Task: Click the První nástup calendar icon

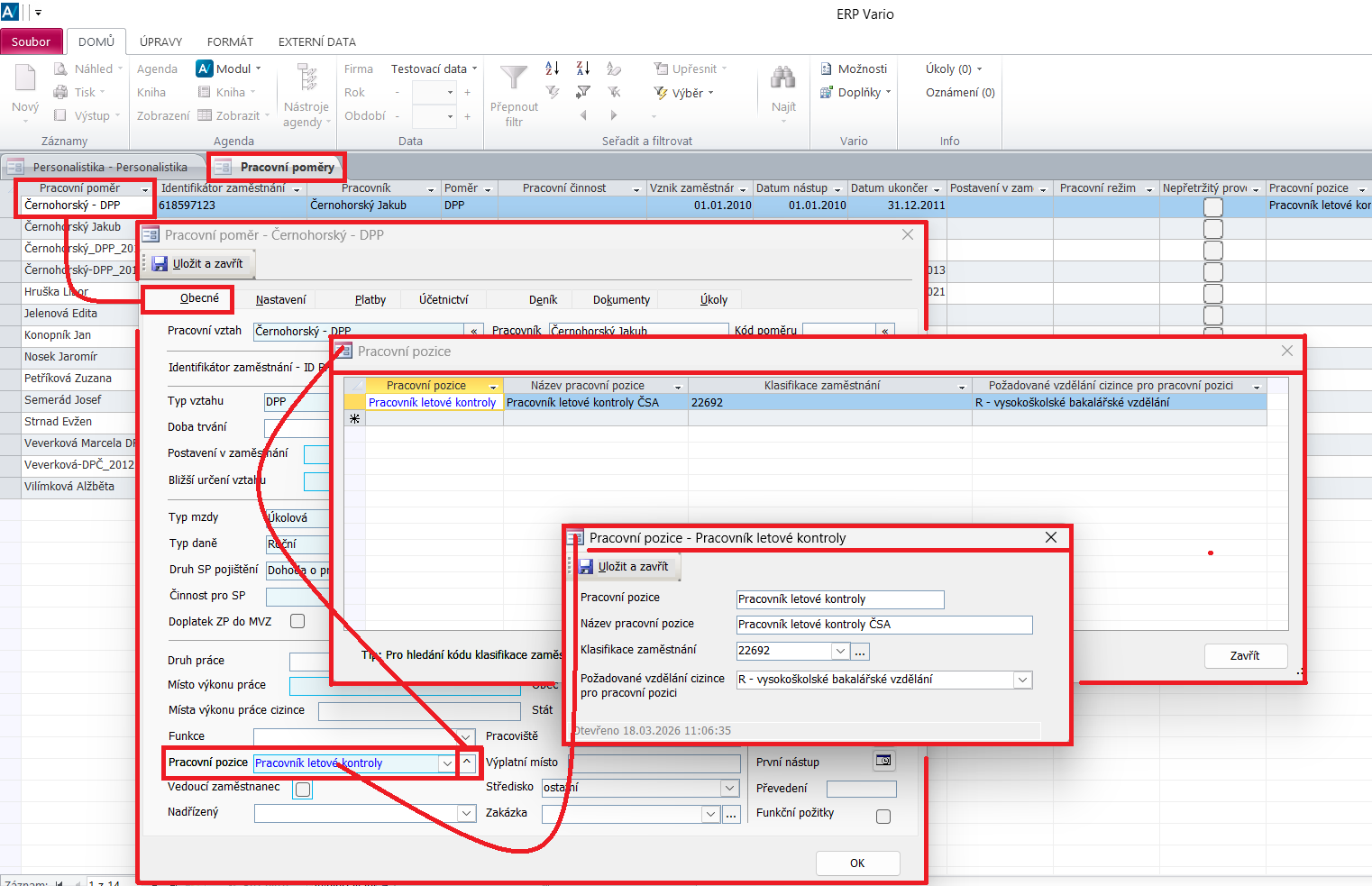Action: 884,761
